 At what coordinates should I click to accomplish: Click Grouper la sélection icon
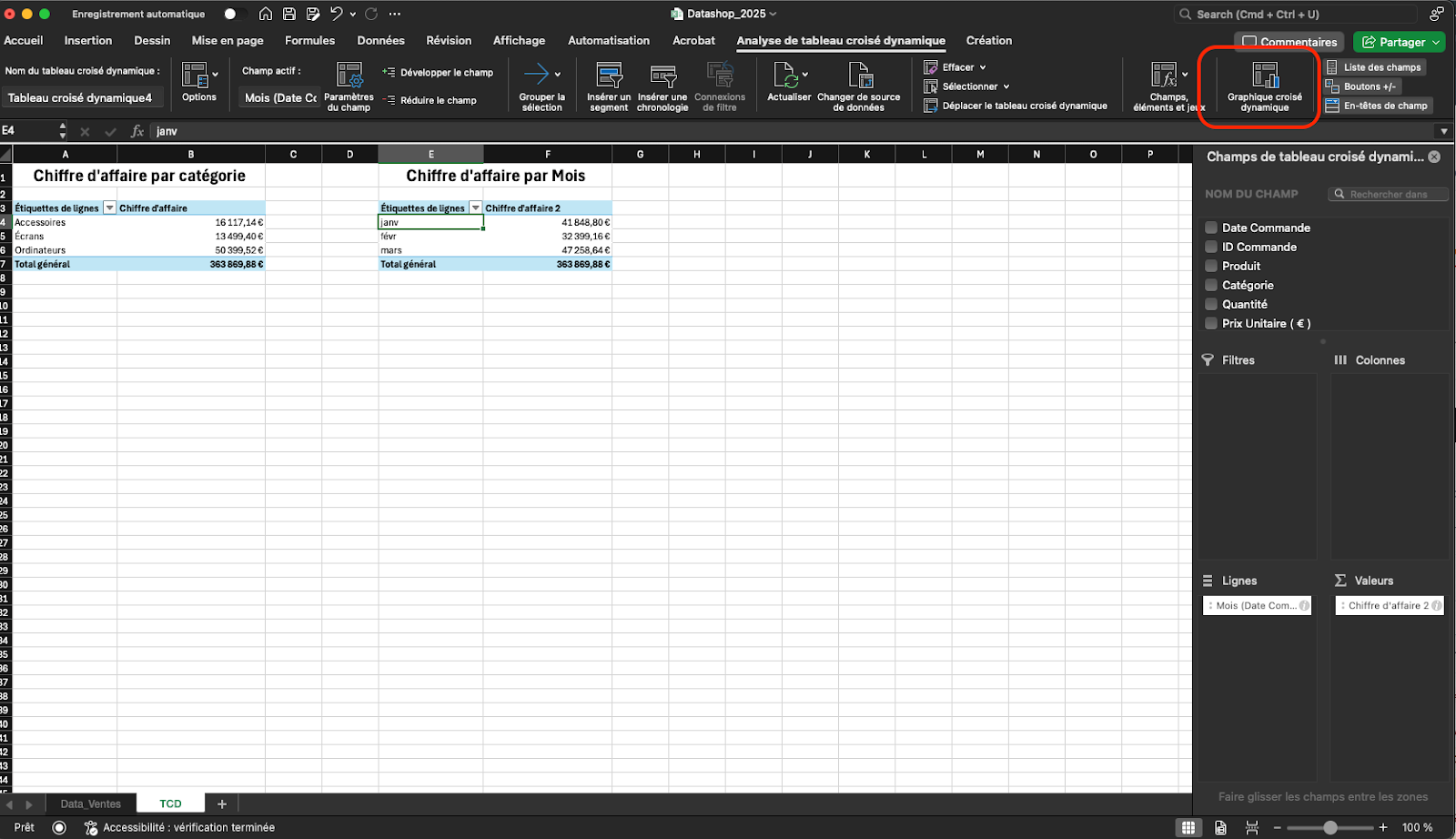pos(537,75)
